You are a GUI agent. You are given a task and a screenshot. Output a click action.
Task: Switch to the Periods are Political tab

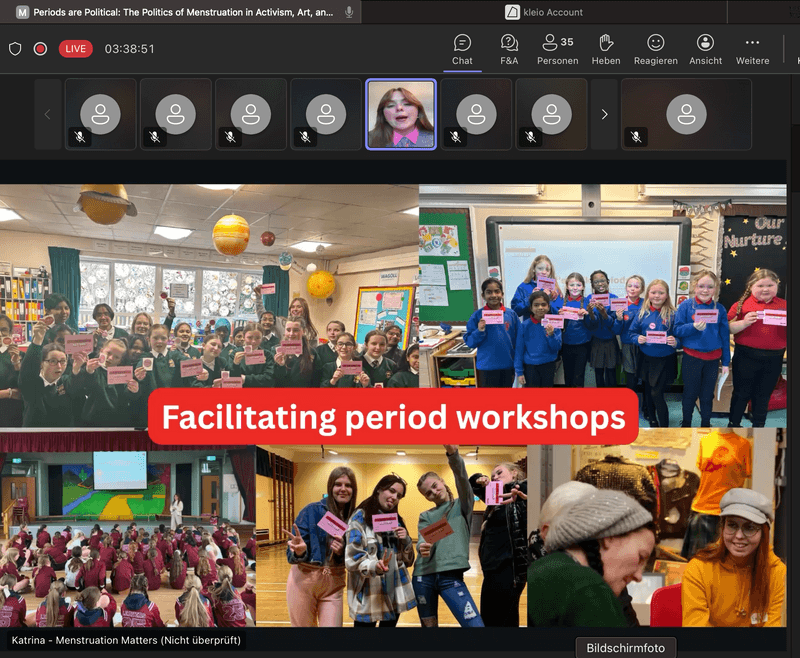(x=180, y=12)
